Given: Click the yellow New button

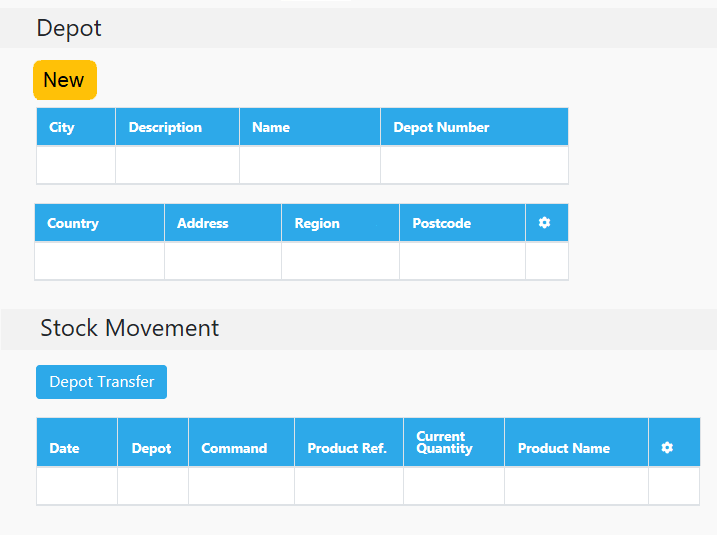Looking at the screenshot, I should 65,80.
